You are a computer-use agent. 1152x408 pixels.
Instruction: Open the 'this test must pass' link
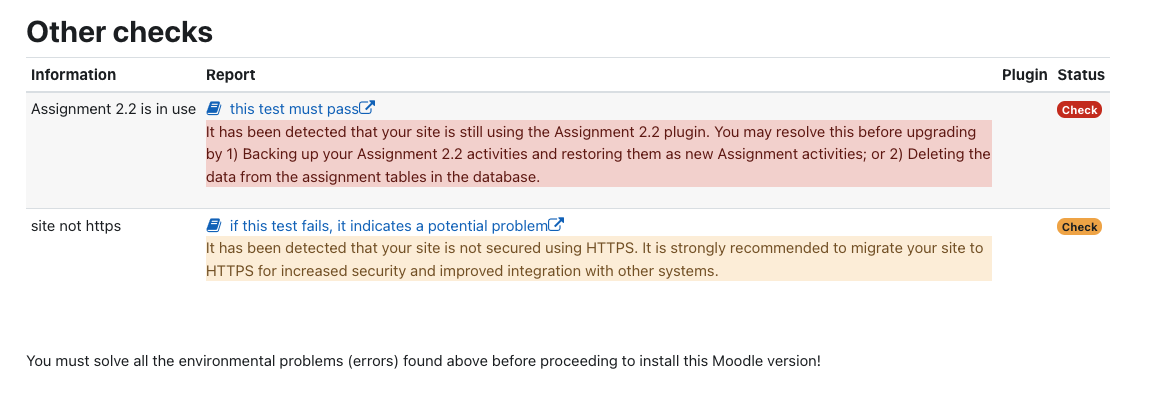294,109
